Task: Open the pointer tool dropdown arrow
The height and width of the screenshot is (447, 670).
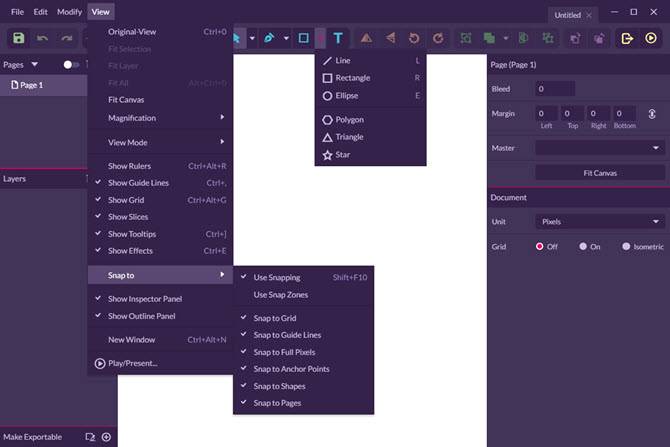Action: point(252,38)
